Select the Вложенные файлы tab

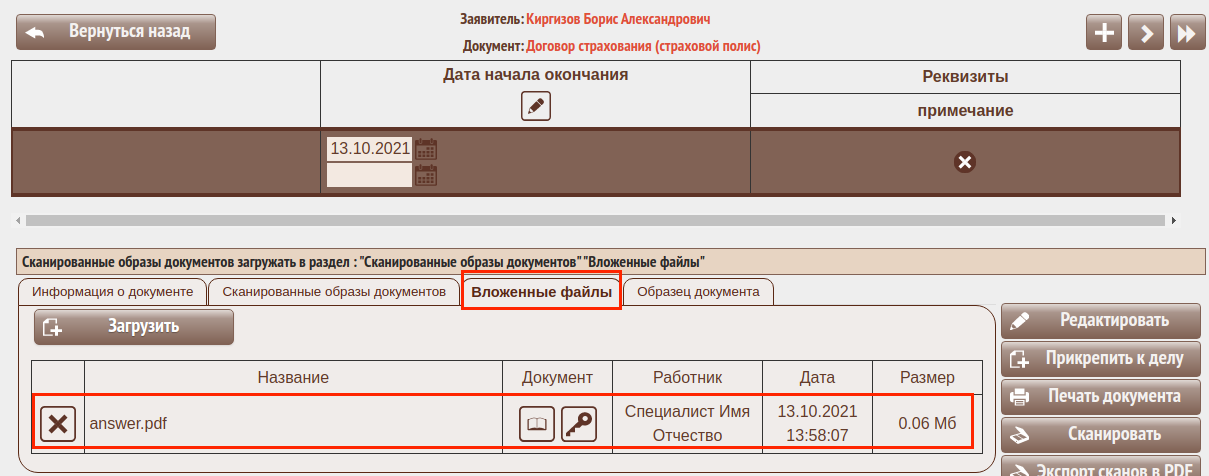coord(541,292)
